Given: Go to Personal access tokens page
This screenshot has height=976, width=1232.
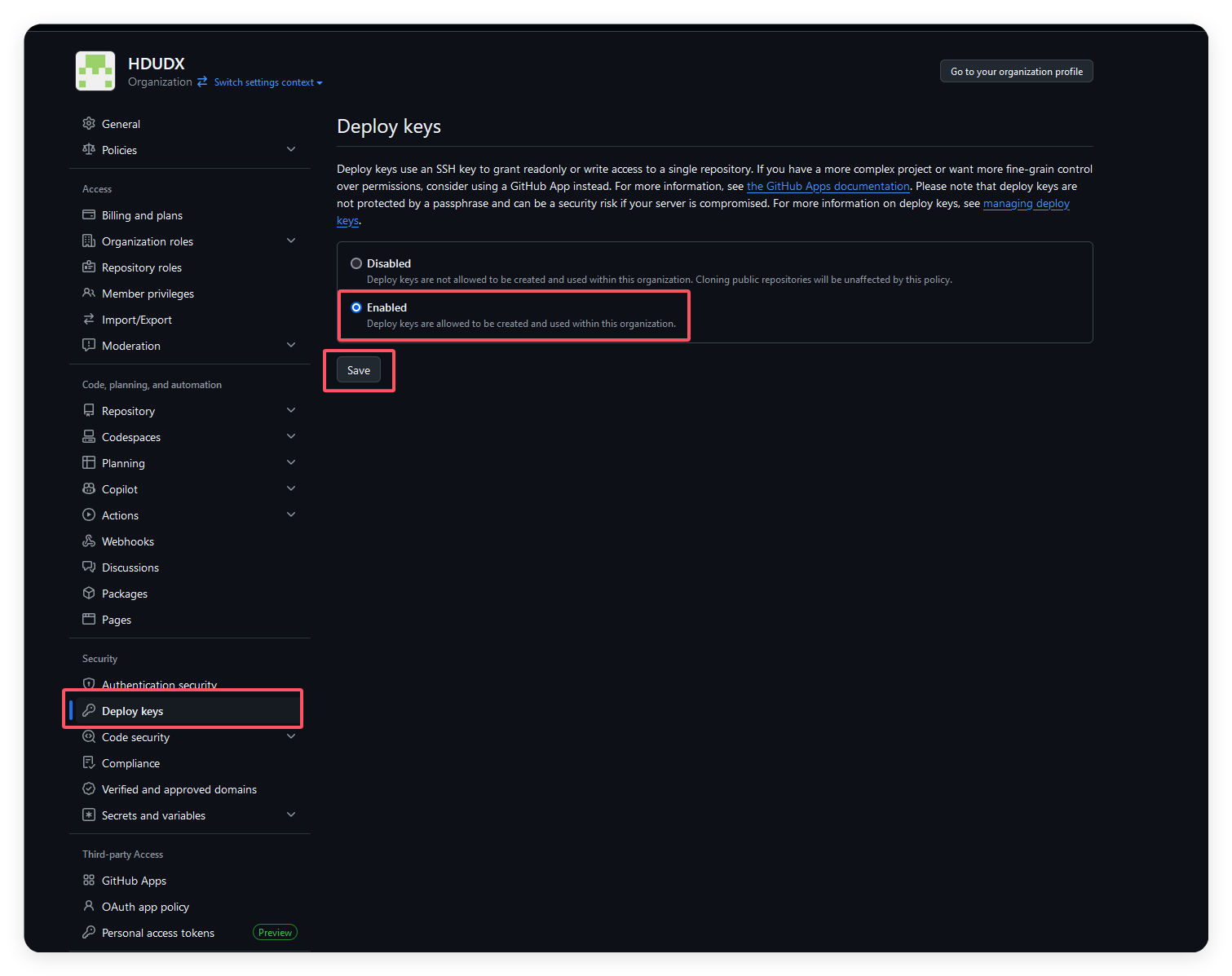Looking at the screenshot, I should [158, 933].
